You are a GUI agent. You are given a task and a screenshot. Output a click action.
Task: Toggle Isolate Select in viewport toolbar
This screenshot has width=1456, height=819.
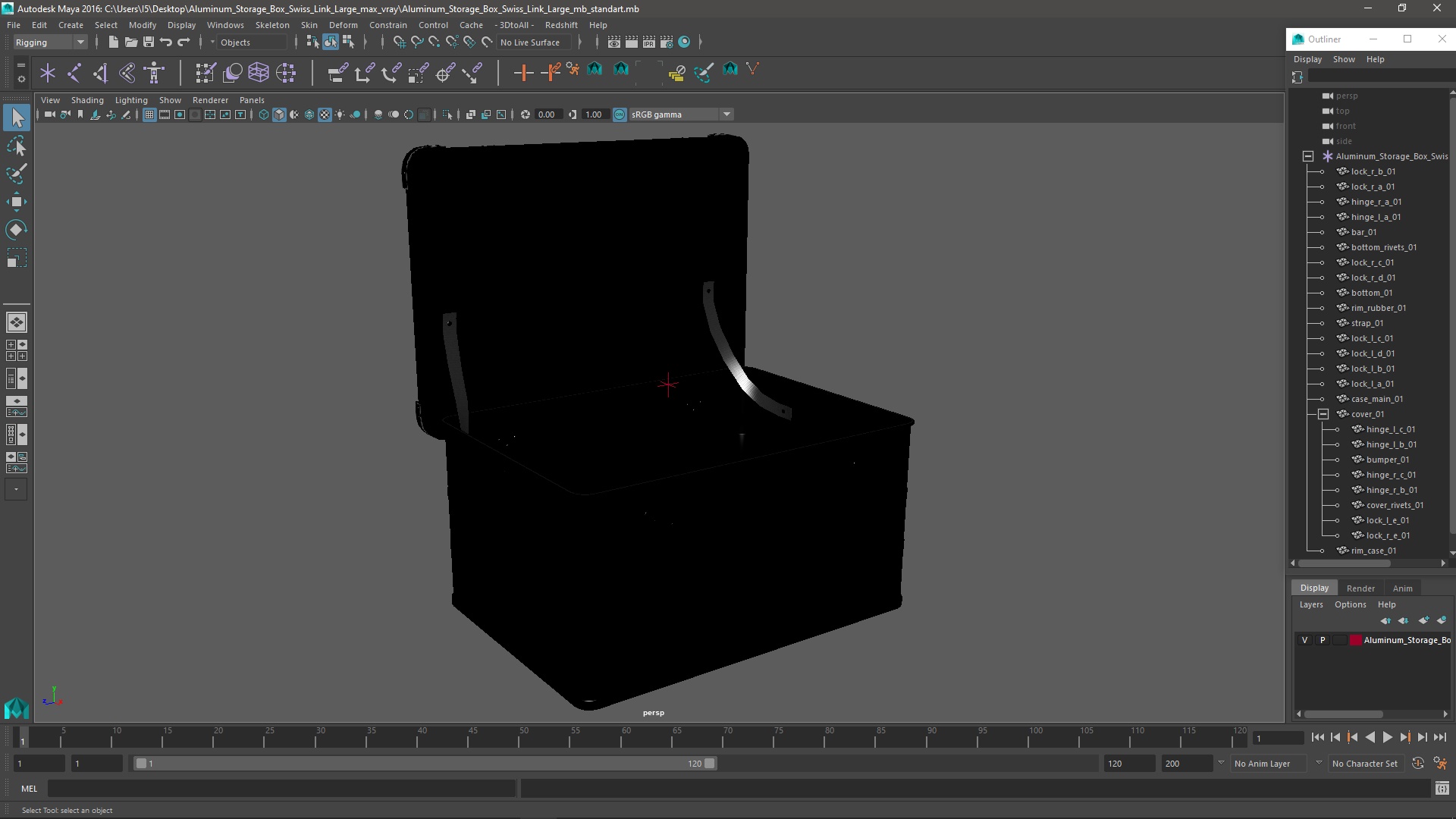(x=447, y=115)
